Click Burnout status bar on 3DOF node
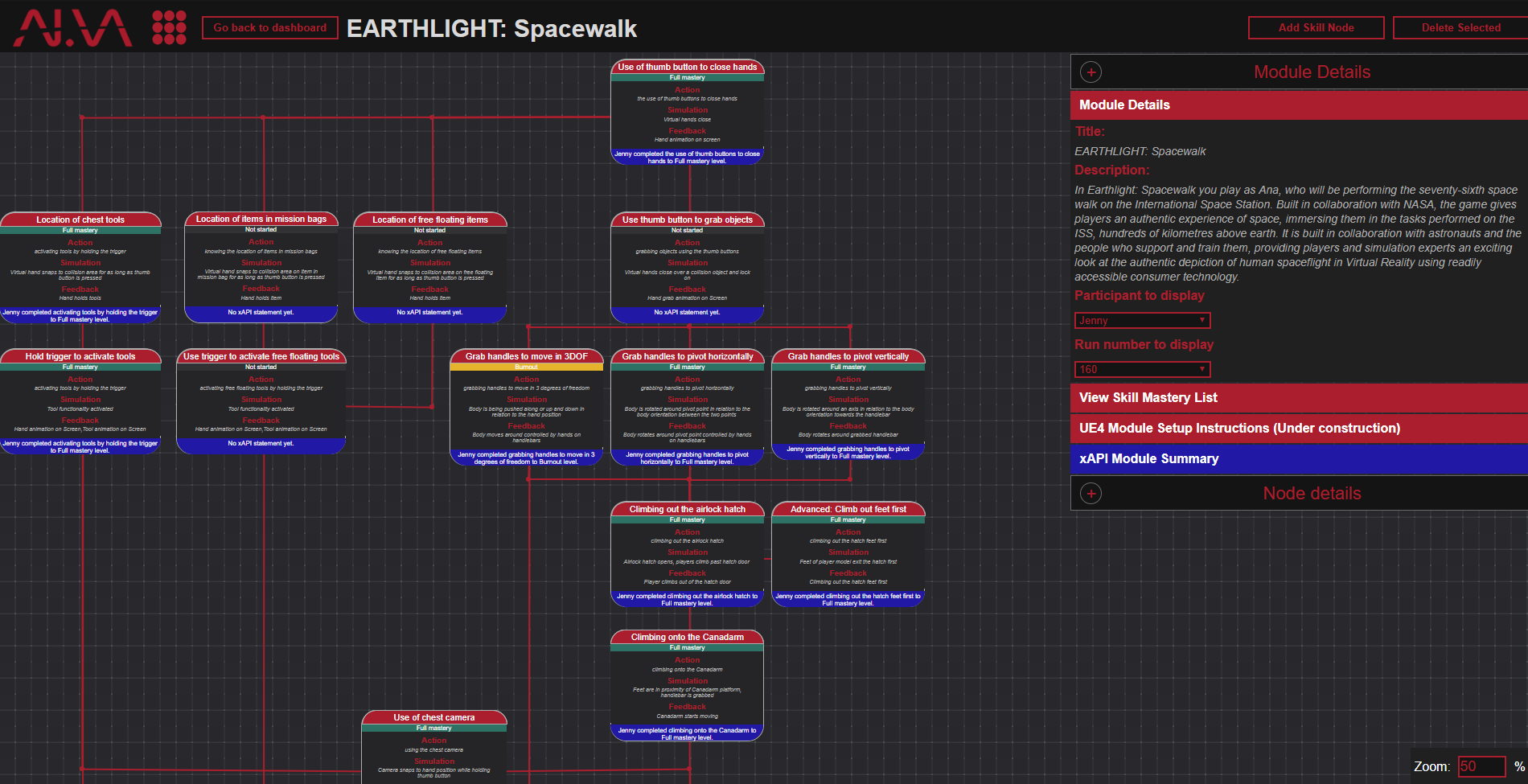 coord(527,367)
